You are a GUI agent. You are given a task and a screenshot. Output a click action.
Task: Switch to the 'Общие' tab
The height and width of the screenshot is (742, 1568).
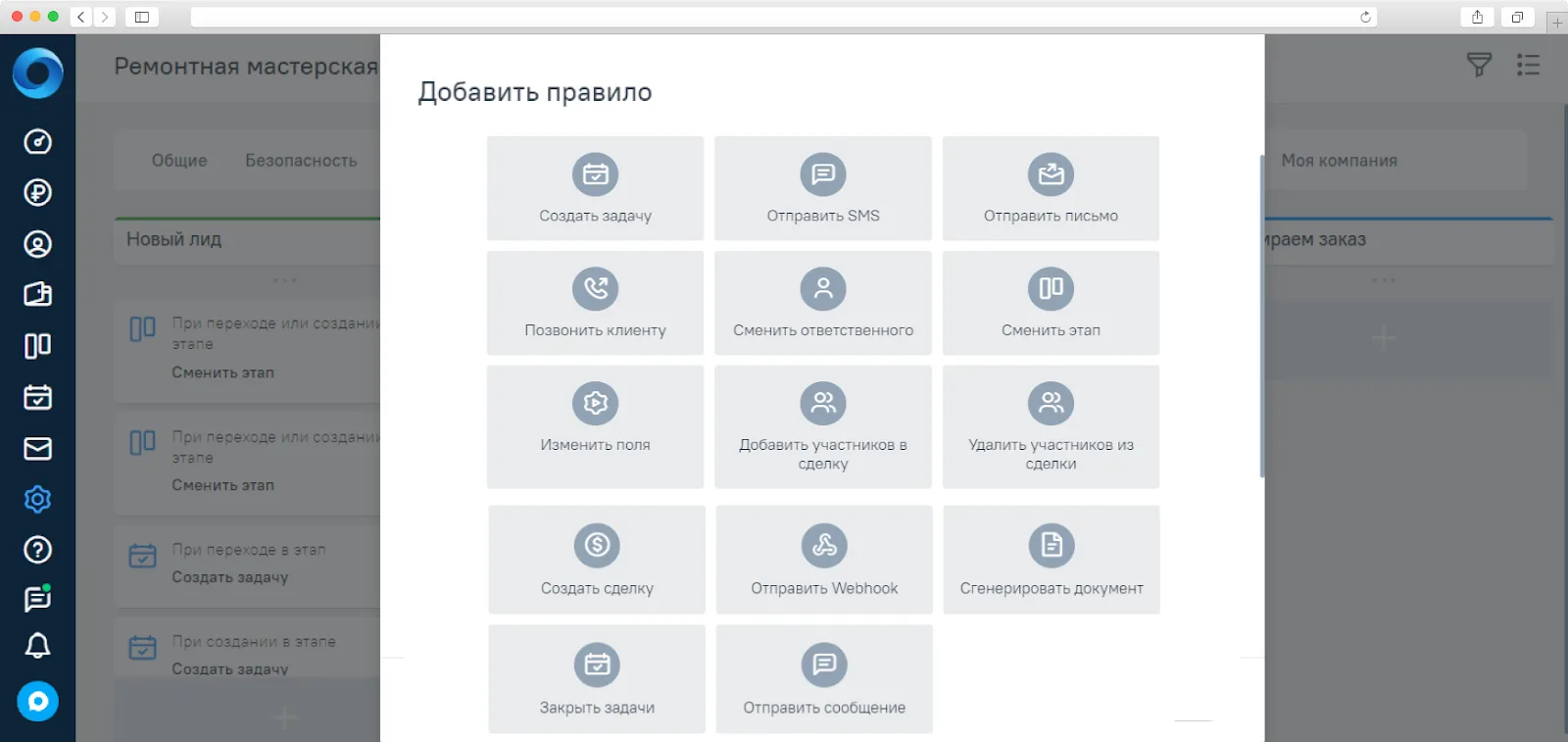(179, 161)
